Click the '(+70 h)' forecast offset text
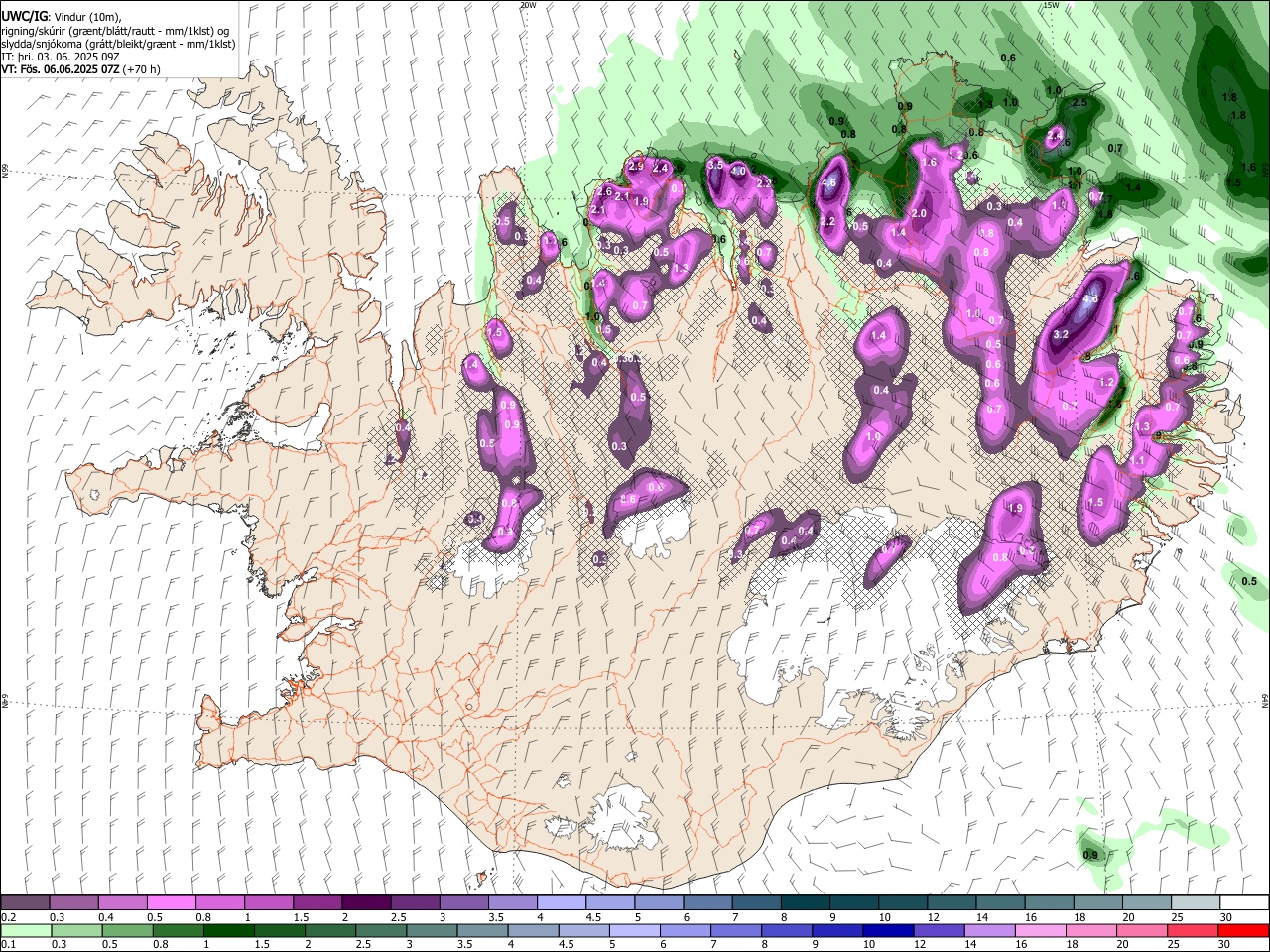 (142, 69)
